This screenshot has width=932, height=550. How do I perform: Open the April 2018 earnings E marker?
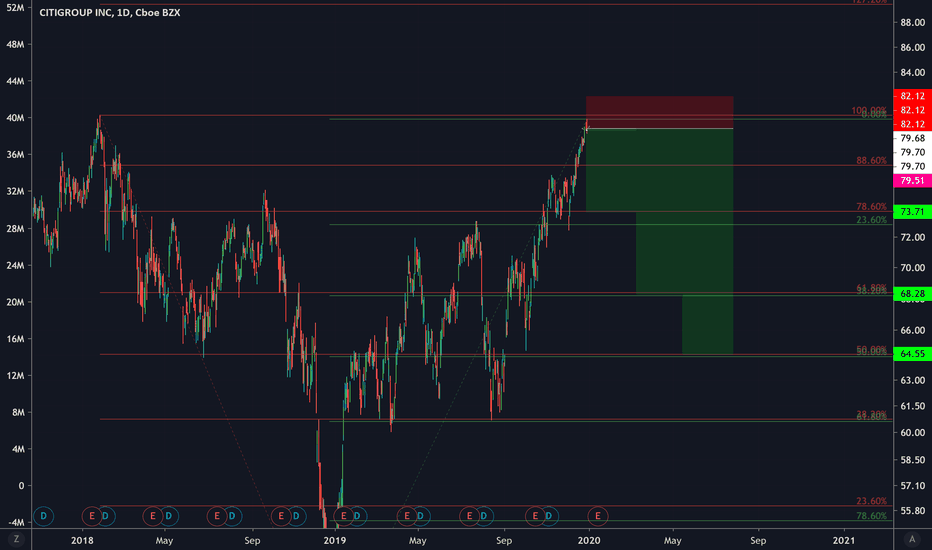(153, 516)
